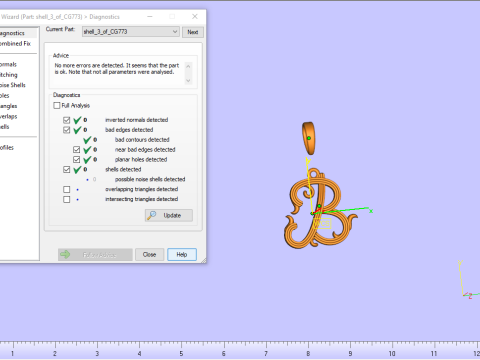This screenshot has height=360, width=480.
Task: Enable intersecting triangles detected checkbox
Action: point(67,199)
